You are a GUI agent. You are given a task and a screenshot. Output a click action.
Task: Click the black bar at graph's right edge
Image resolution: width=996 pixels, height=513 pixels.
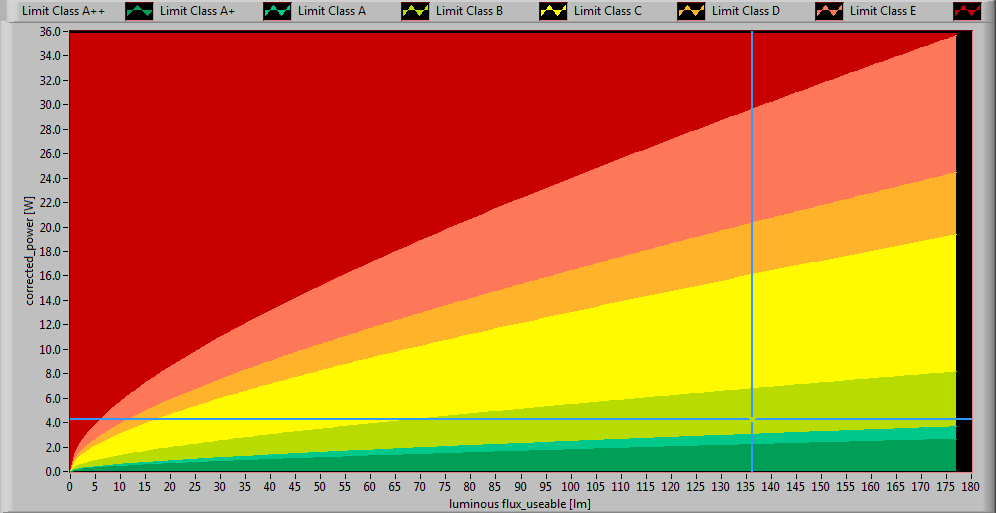pos(963,250)
